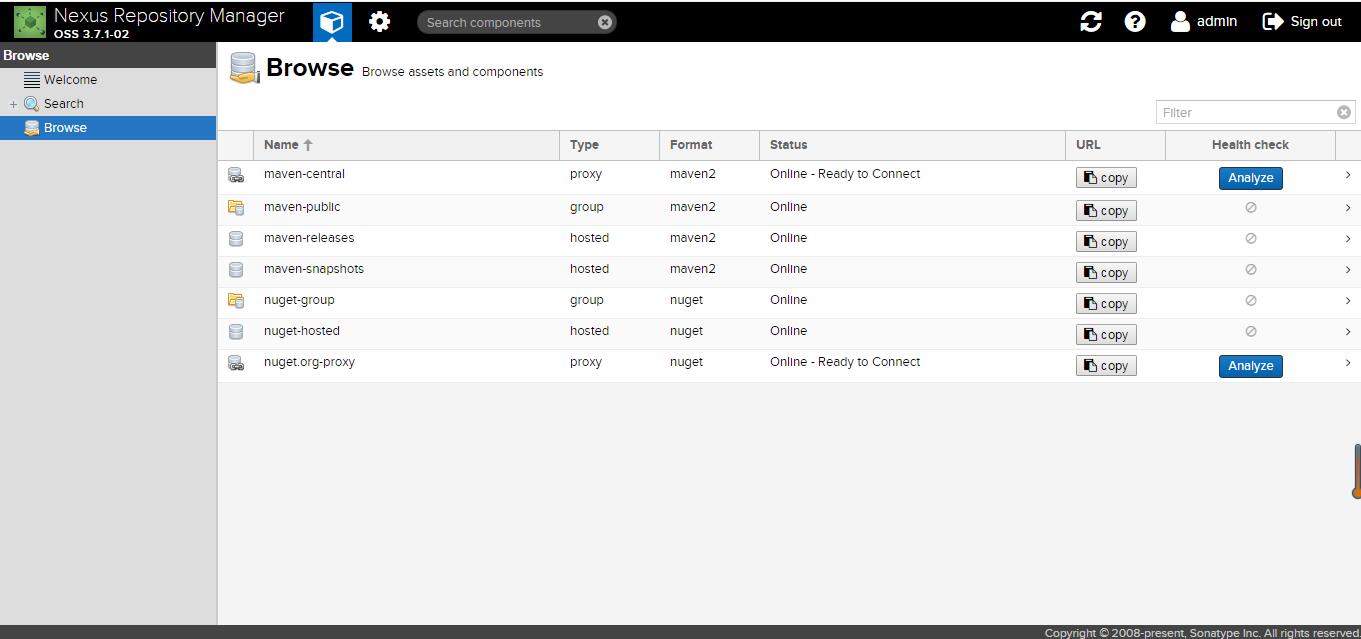Open the maven-releases repository name
The height and width of the screenshot is (639, 1361).
[x=309, y=238]
